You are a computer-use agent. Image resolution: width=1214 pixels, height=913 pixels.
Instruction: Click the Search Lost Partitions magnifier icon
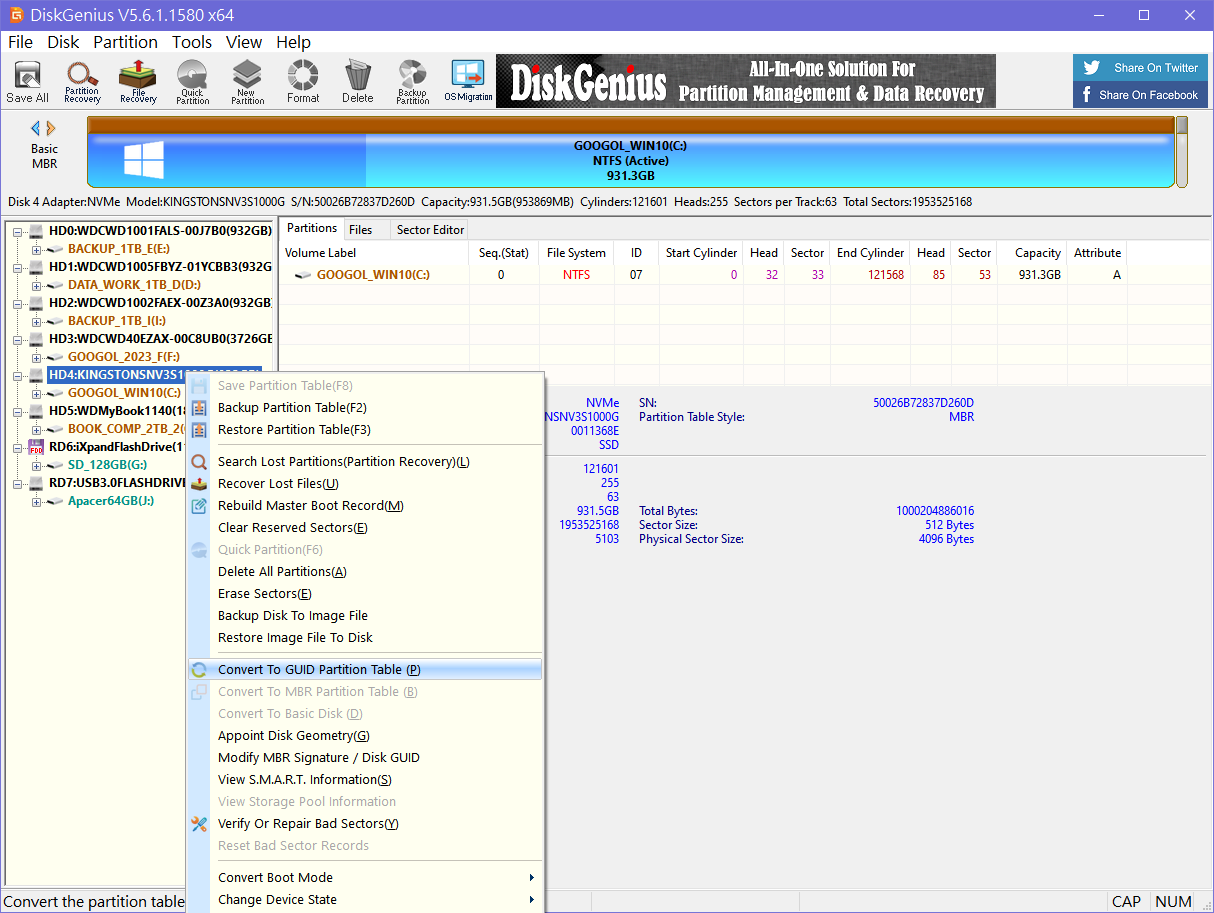tap(199, 462)
